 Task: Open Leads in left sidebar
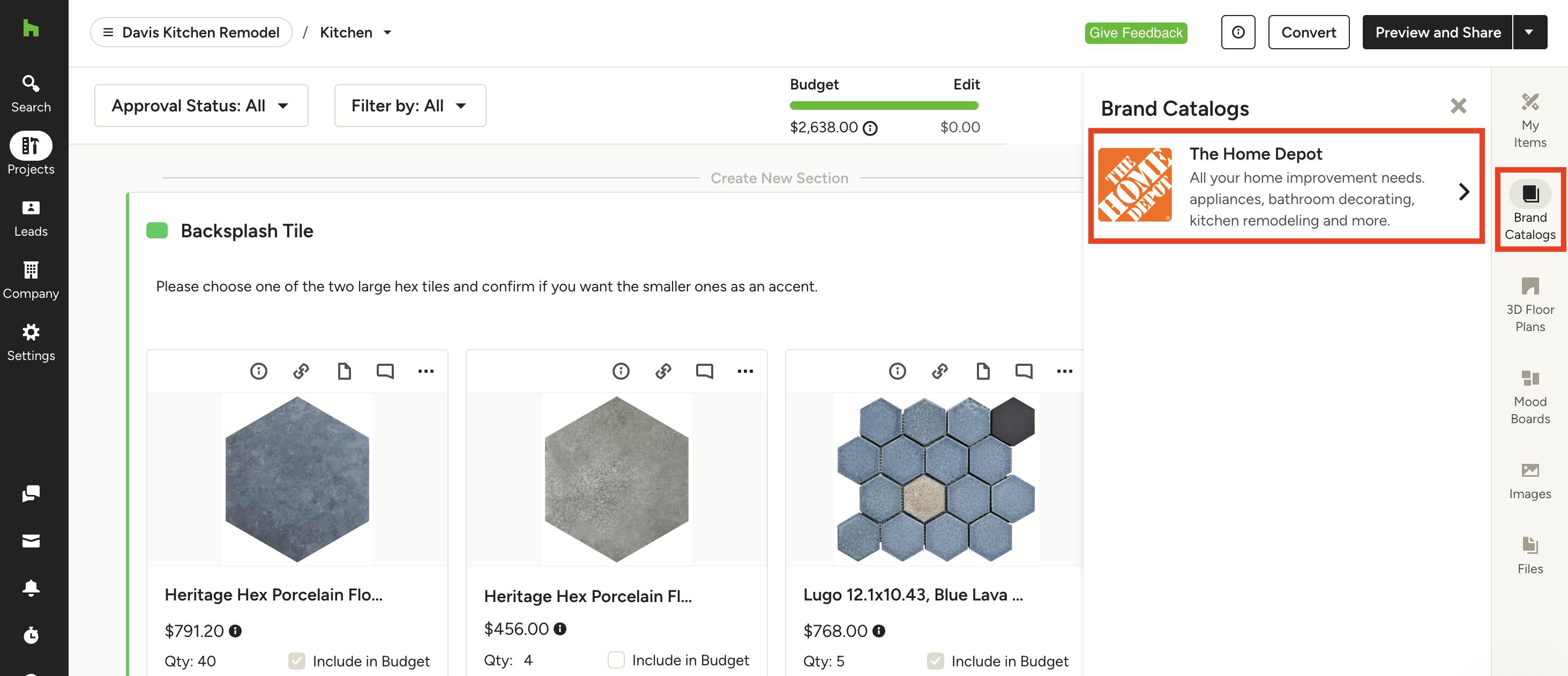coord(31,218)
